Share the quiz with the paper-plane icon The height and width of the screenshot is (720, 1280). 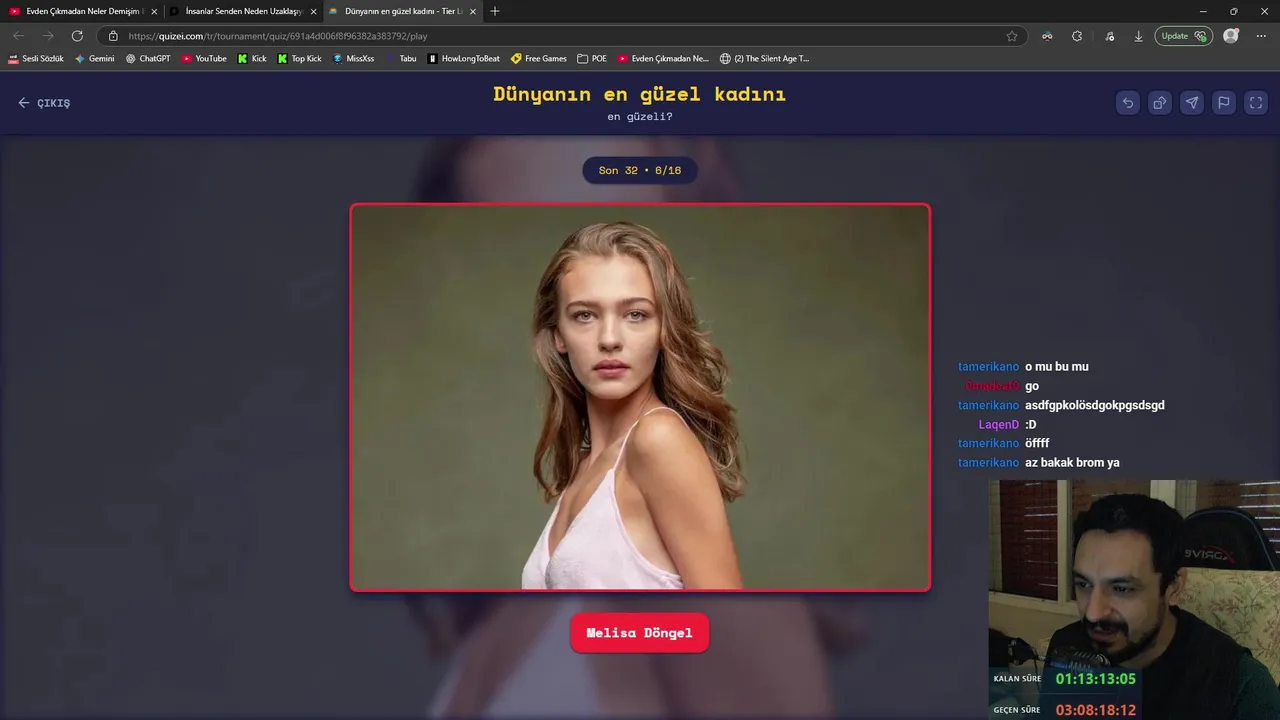click(x=1192, y=102)
